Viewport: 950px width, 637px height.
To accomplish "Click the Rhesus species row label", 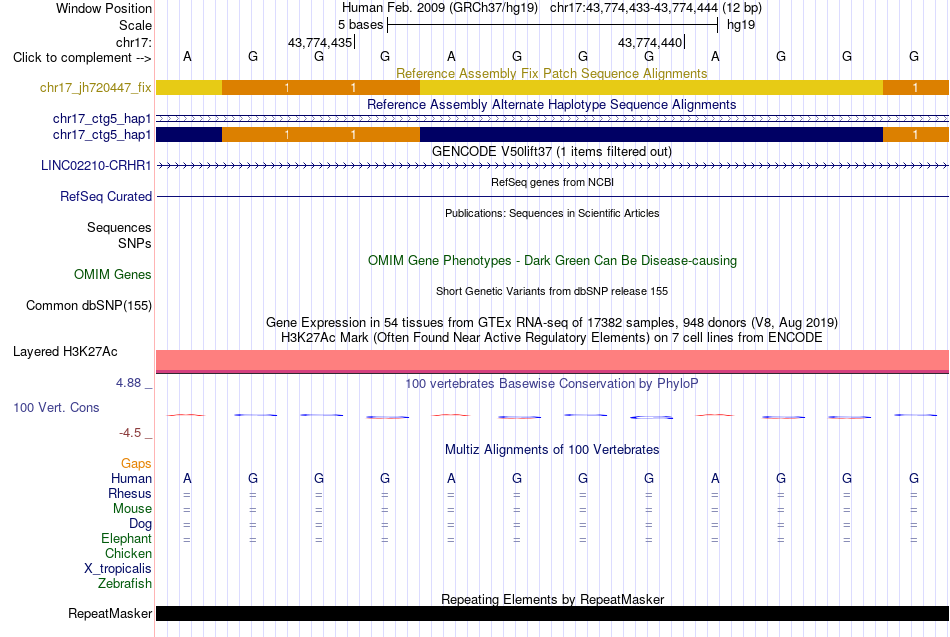I will (x=130, y=493).
